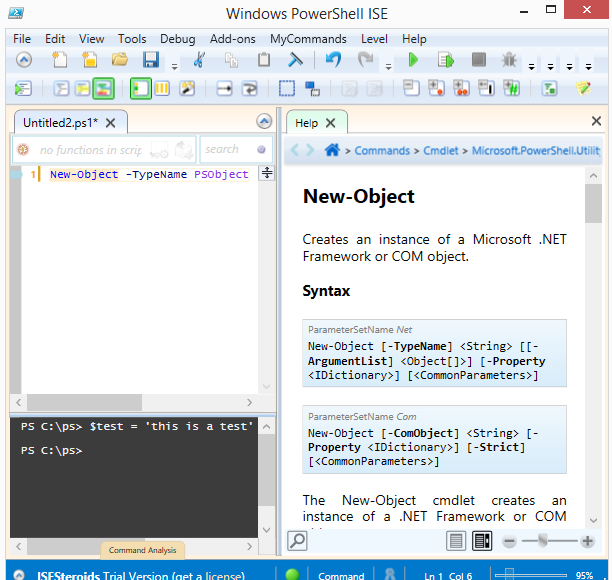Viewport: 612px width, 580px height.
Task: Expand the status bar round arrow button
Action: tap(19, 575)
